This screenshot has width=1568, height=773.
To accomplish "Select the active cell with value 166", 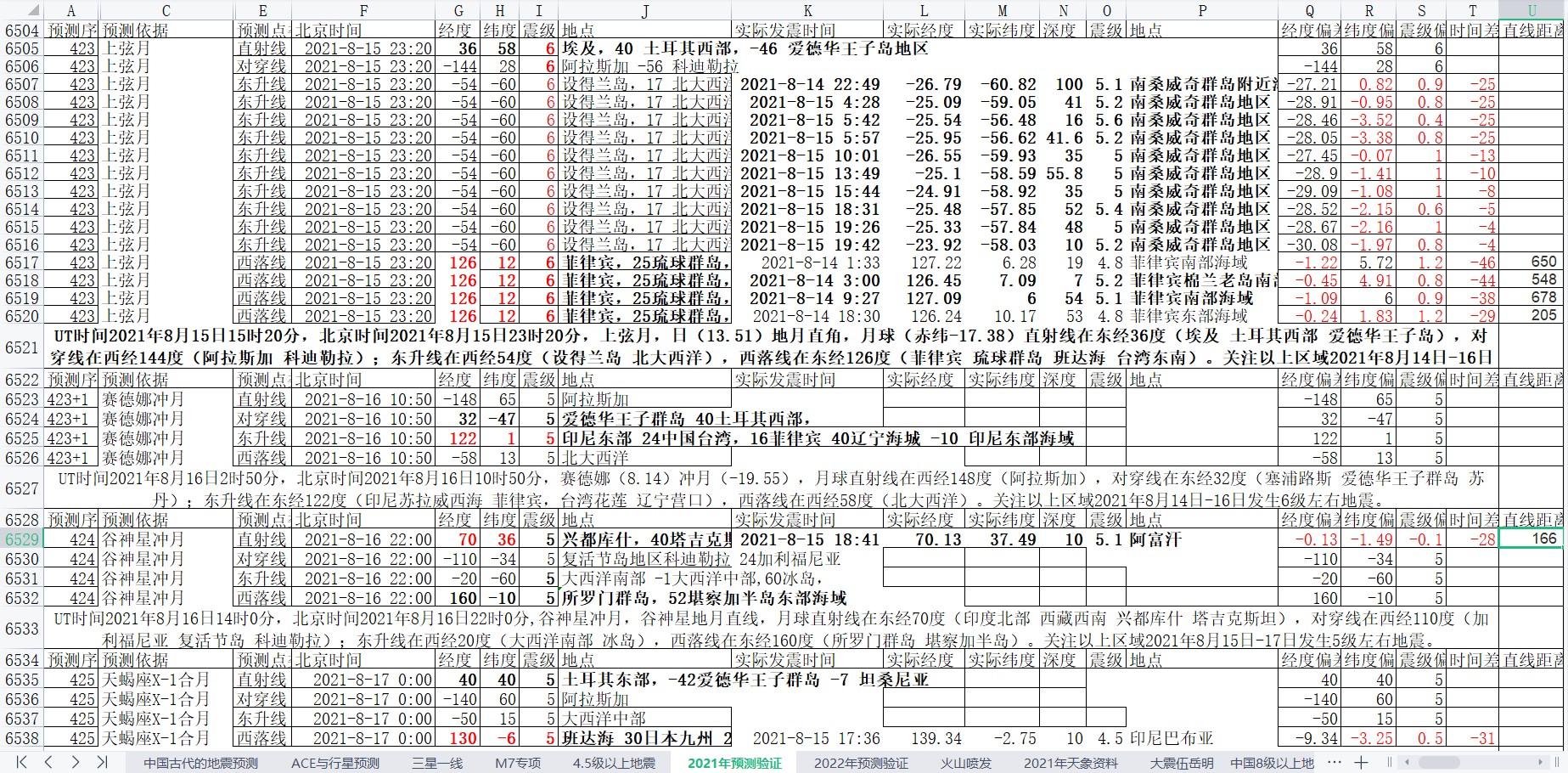I will point(1531,539).
